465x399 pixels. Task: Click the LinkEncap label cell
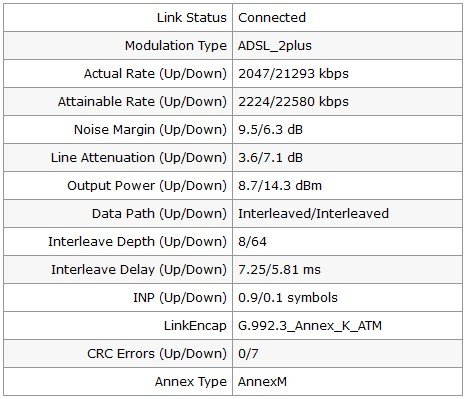click(x=118, y=326)
